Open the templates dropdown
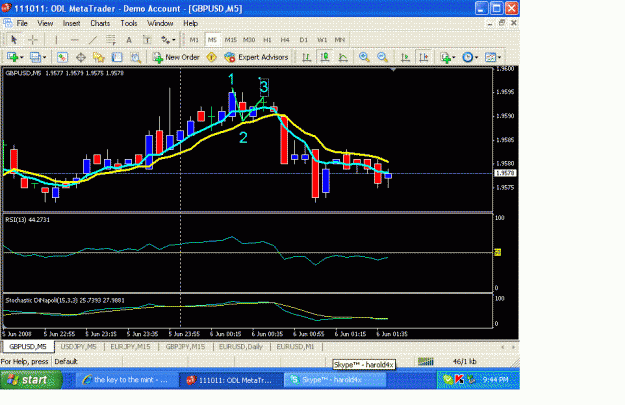The image size is (625, 405). 493,57
